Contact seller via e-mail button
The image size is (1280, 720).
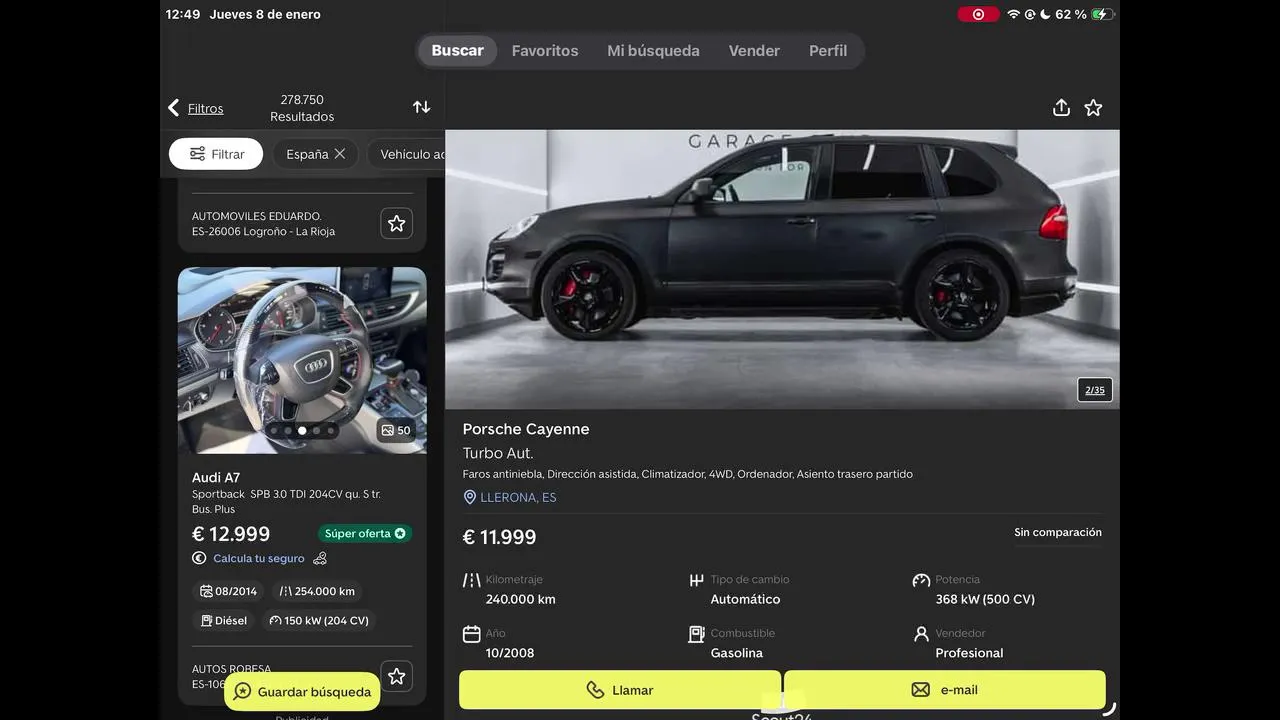point(945,690)
